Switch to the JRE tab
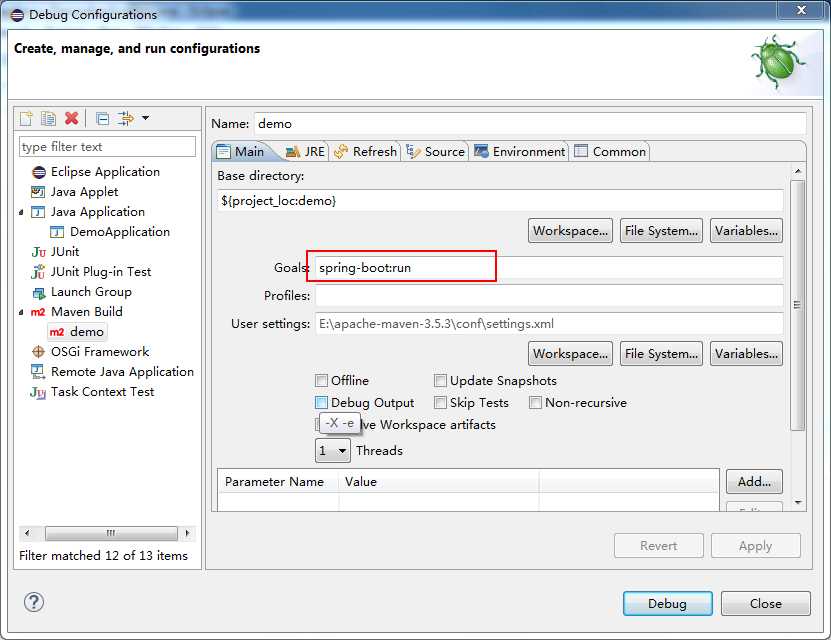The height and width of the screenshot is (640, 831). coord(305,152)
